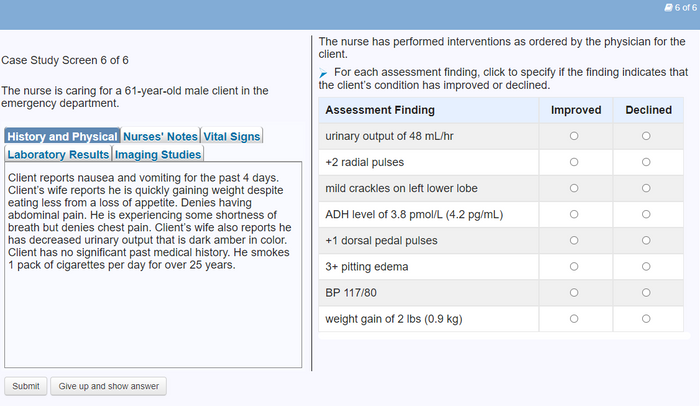Click the page counter icon at top right

(x=668, y=7)
